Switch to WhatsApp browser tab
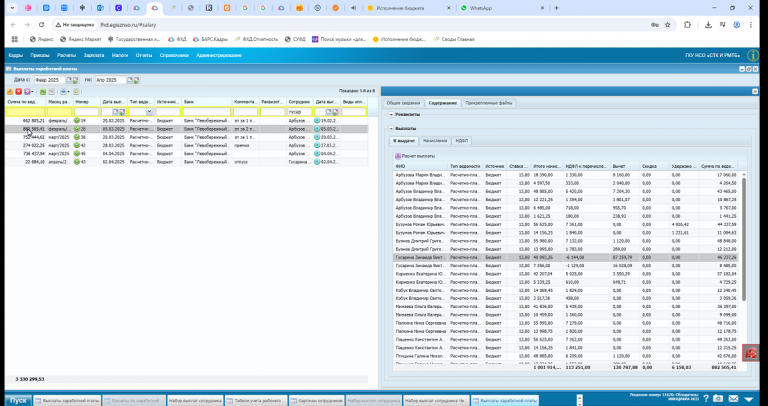 point(502,8)
